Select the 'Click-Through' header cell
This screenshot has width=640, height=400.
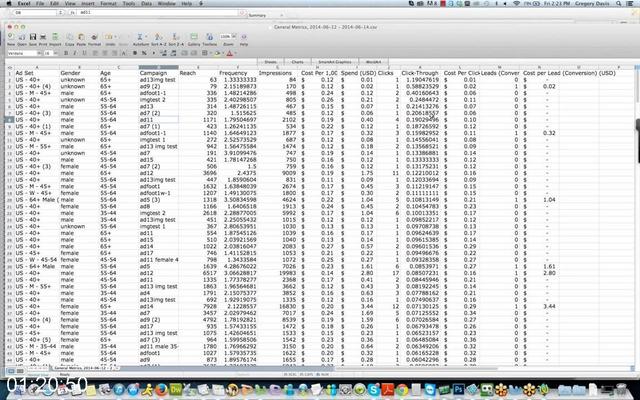click(x=420, y=73)
